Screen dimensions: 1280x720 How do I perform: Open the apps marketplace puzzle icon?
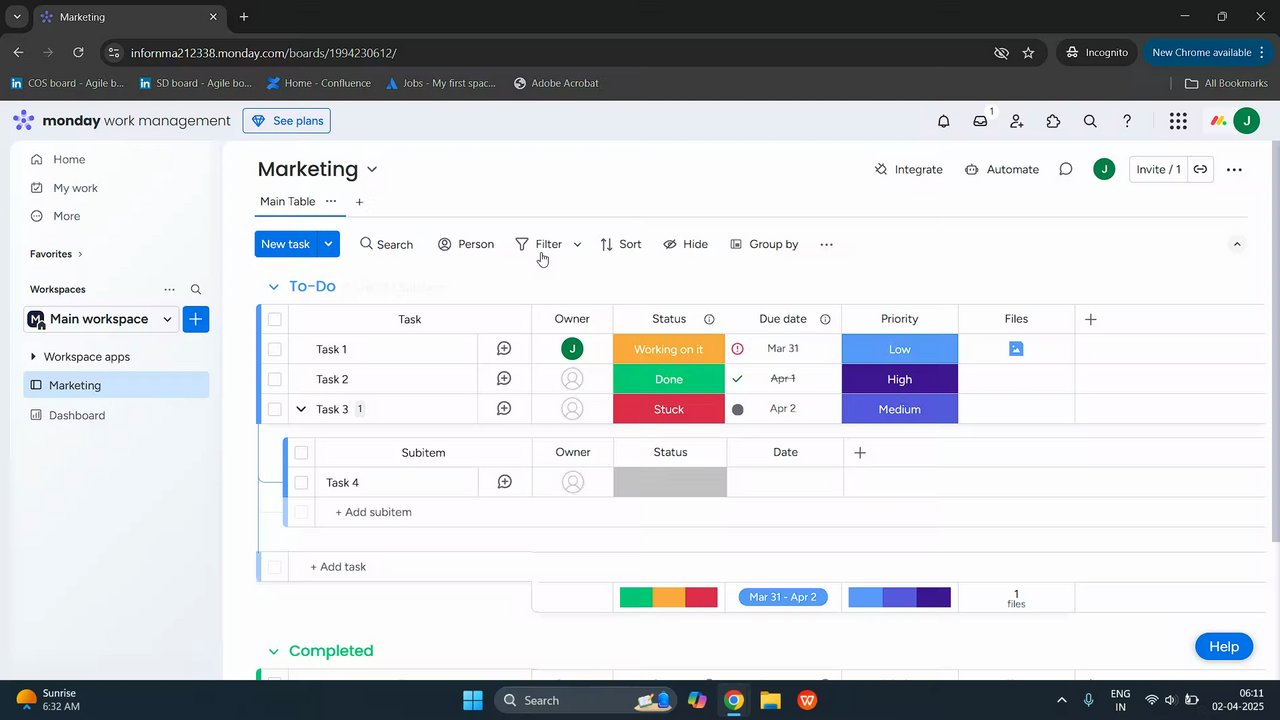(x=1053, y=121)
